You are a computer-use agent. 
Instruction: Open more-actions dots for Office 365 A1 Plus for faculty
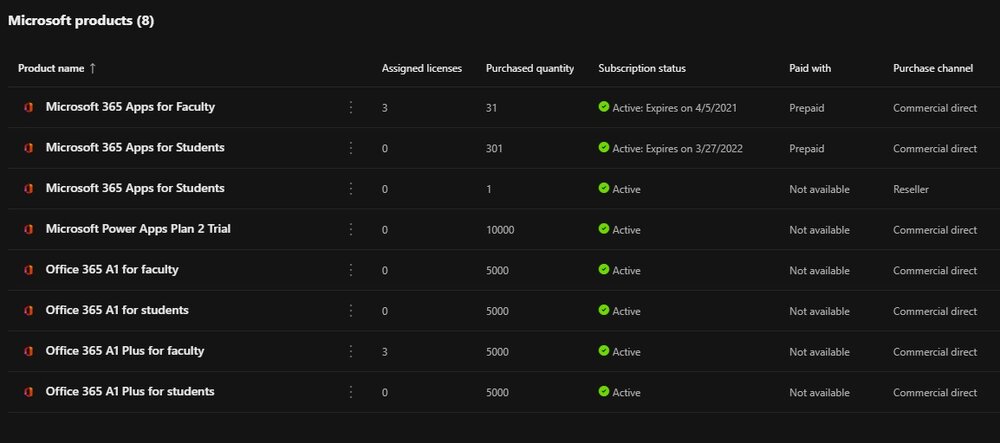350,352
